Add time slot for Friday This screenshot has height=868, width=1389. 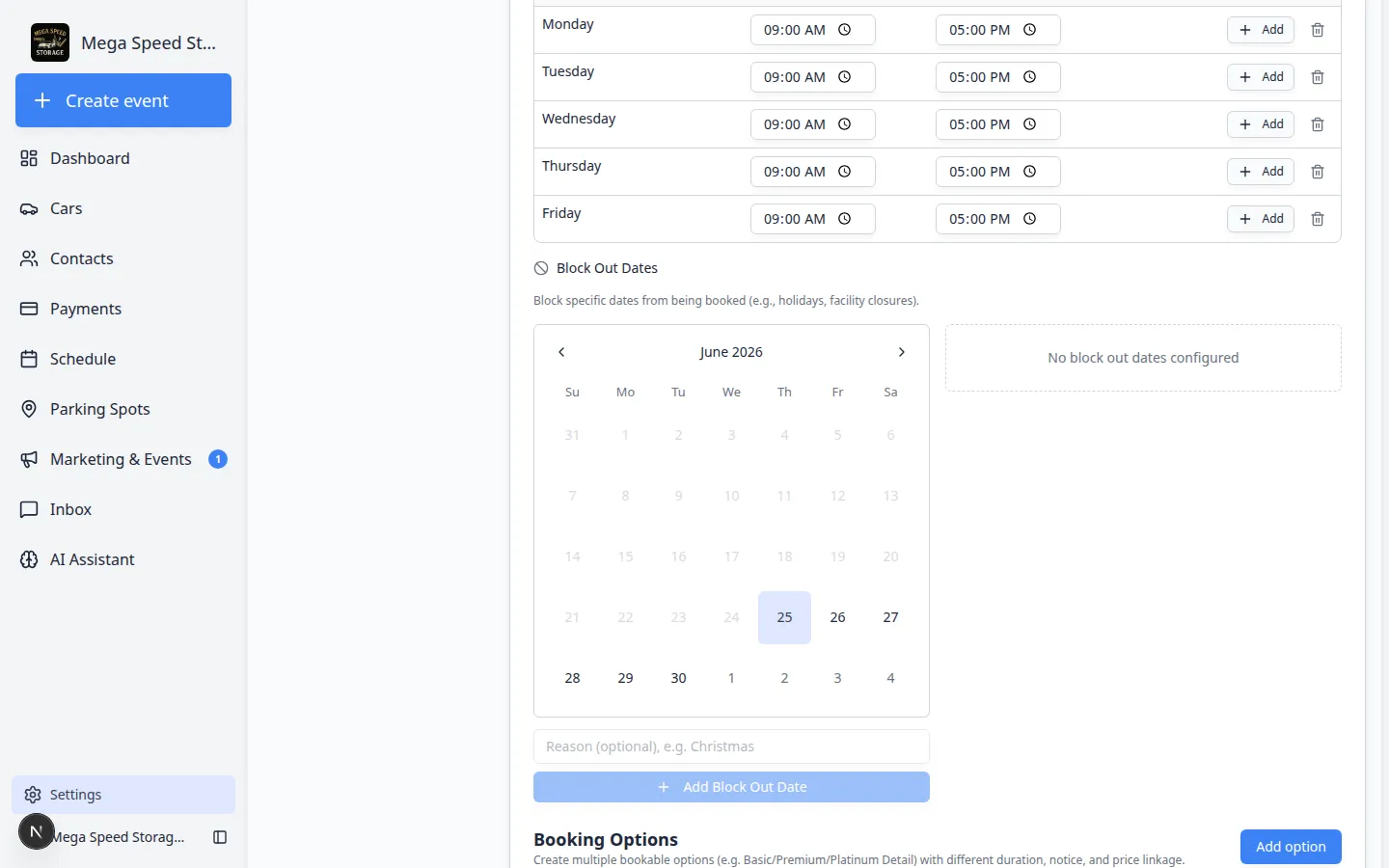[1261, 219]
